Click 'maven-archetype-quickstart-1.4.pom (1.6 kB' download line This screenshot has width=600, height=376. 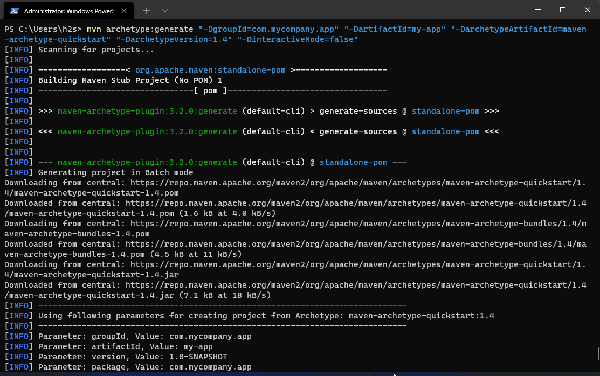(x=140, y=213)
